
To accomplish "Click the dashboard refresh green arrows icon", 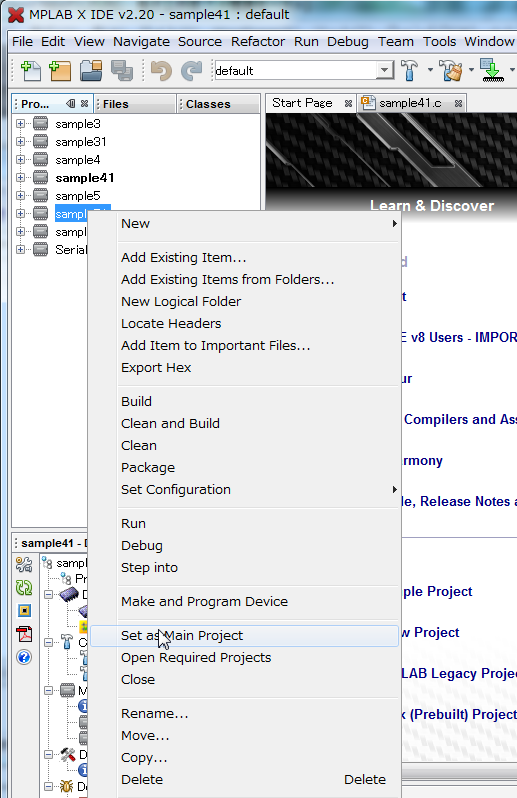I will pyautogui.click(x=24, y=588).
